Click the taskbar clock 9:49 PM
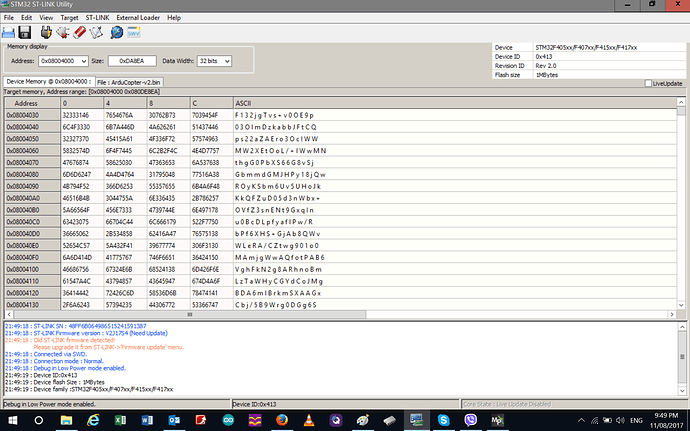 [666, 416]
